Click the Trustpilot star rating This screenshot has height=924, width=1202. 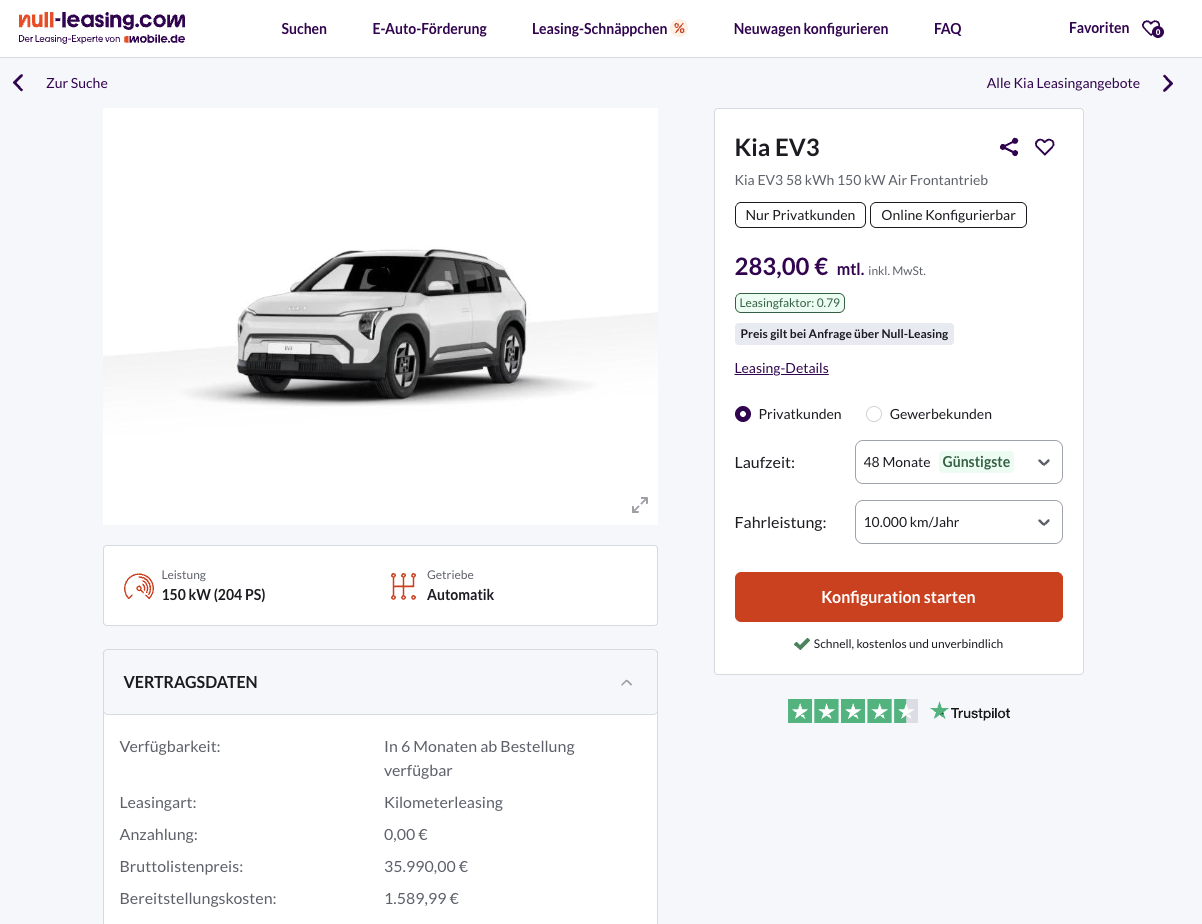852,712
